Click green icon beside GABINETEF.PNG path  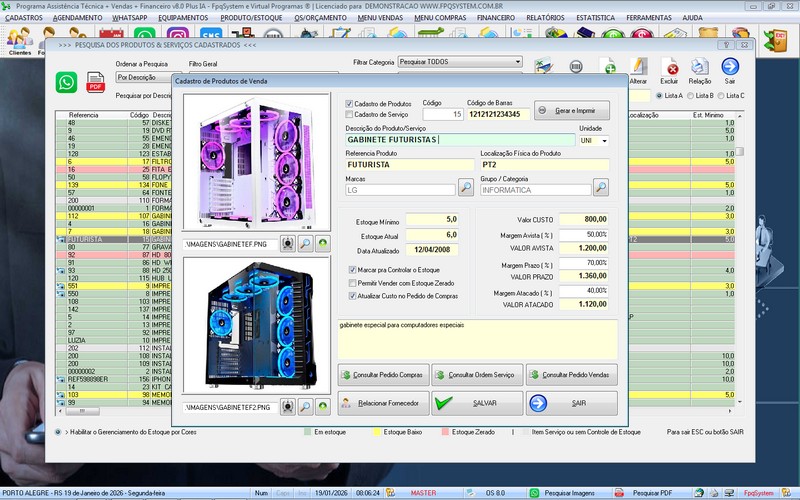(x=323, y=243)
